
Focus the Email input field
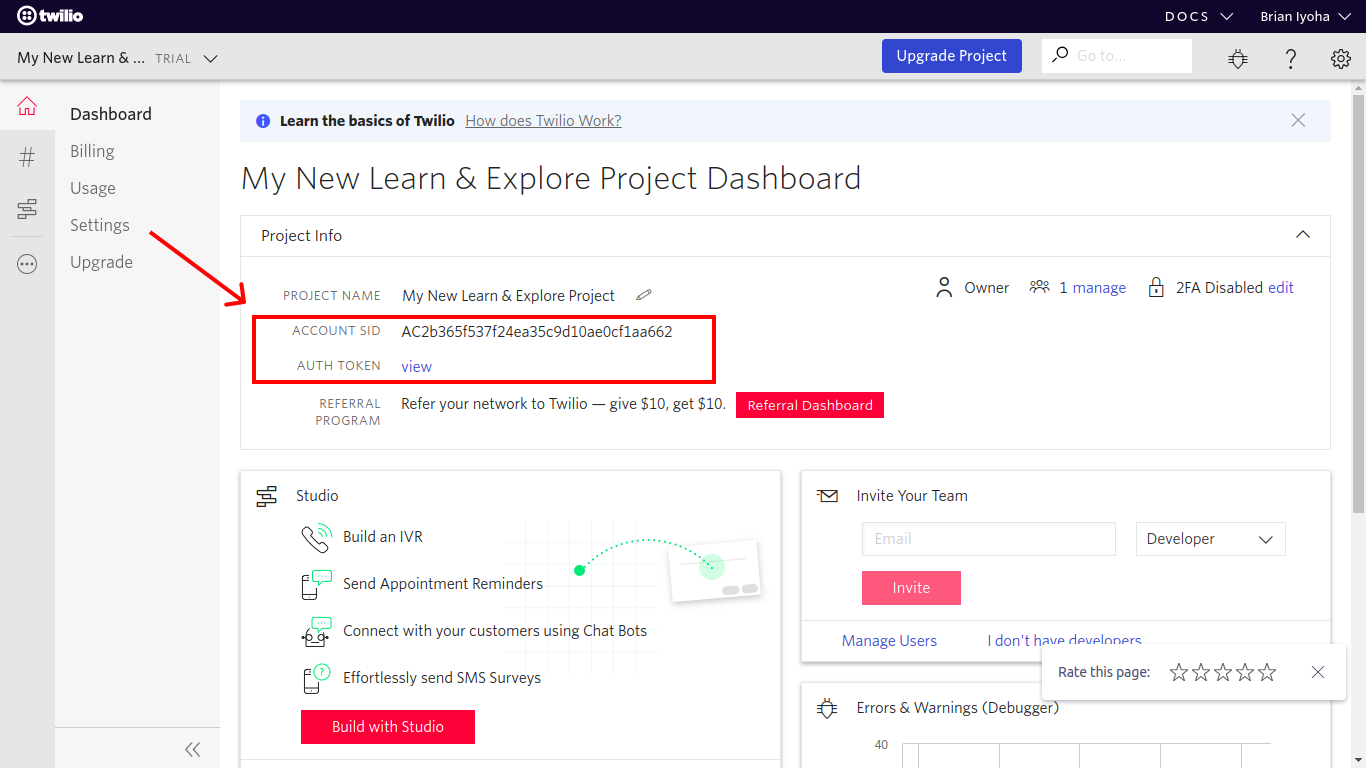tap(989, 539)
